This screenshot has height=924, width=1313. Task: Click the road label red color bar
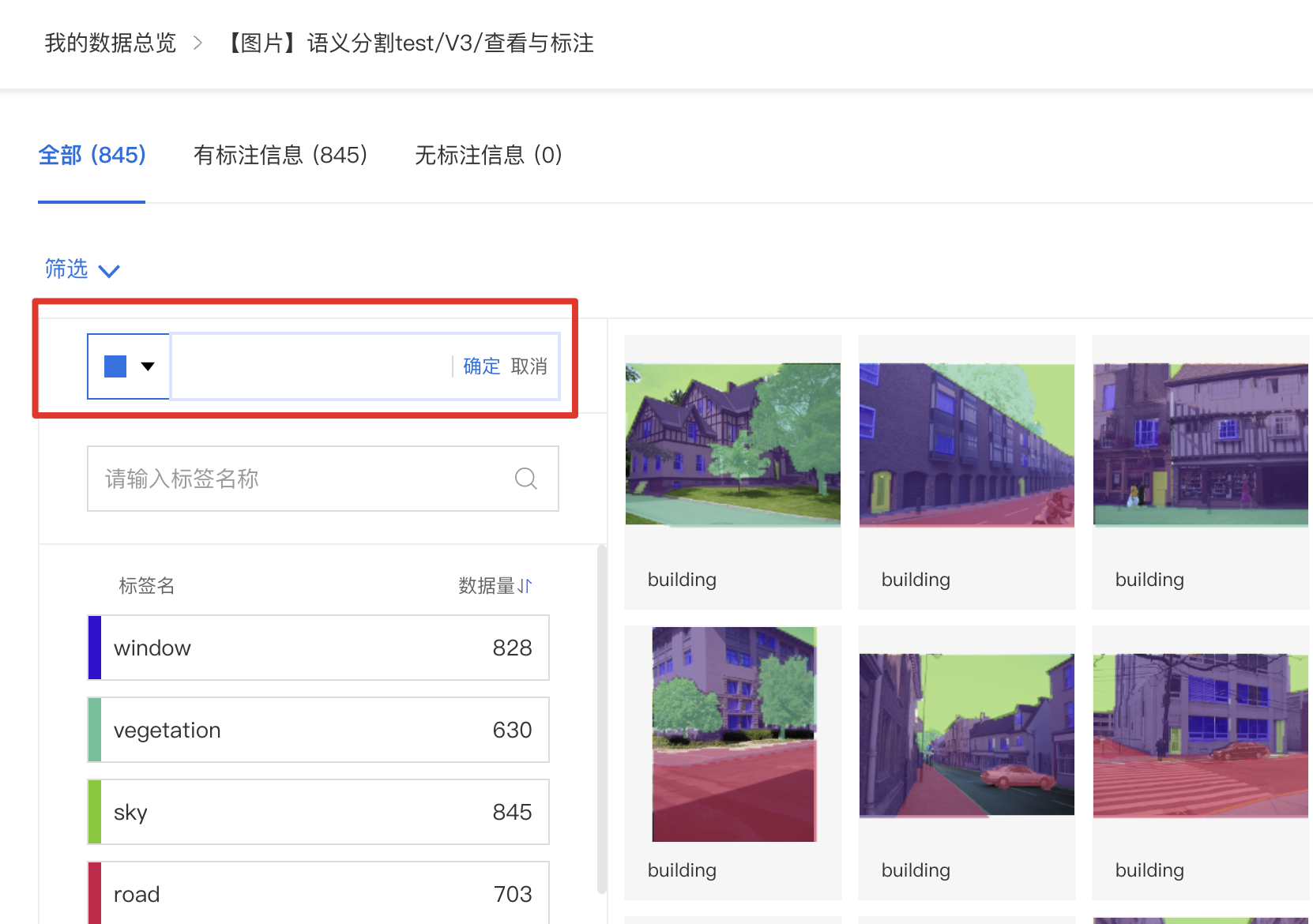[95, 893]
